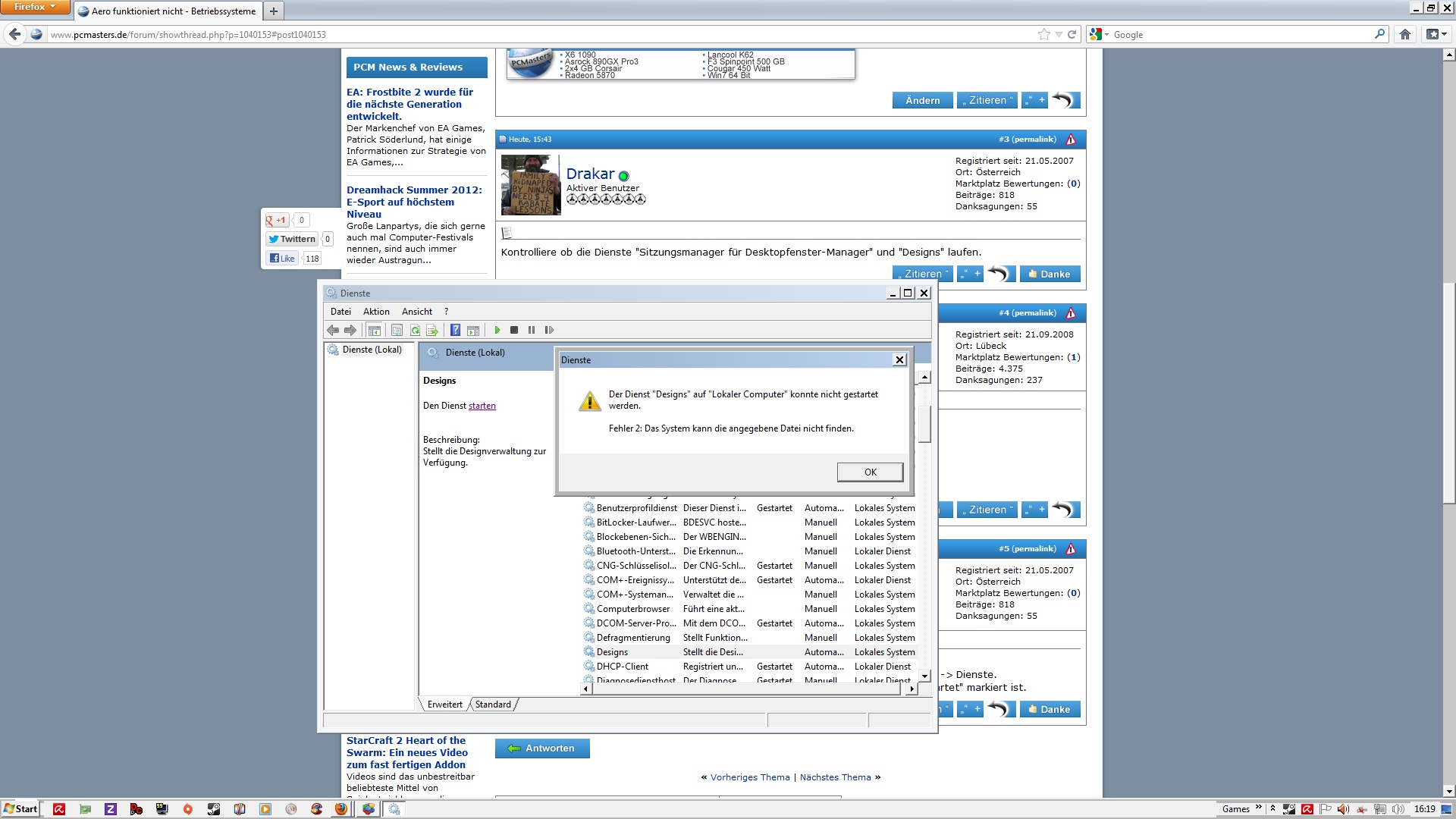Select the Defragmentierung service row
Image resolution: width=1456 pixels, height=819 pixels.
click(x=749, y=638)
